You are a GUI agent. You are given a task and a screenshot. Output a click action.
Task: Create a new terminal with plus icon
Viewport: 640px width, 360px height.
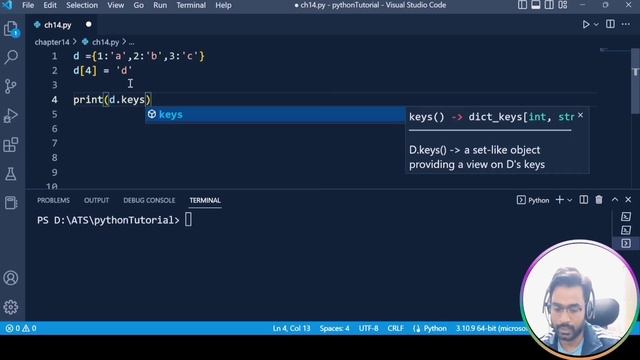(560, 200)
